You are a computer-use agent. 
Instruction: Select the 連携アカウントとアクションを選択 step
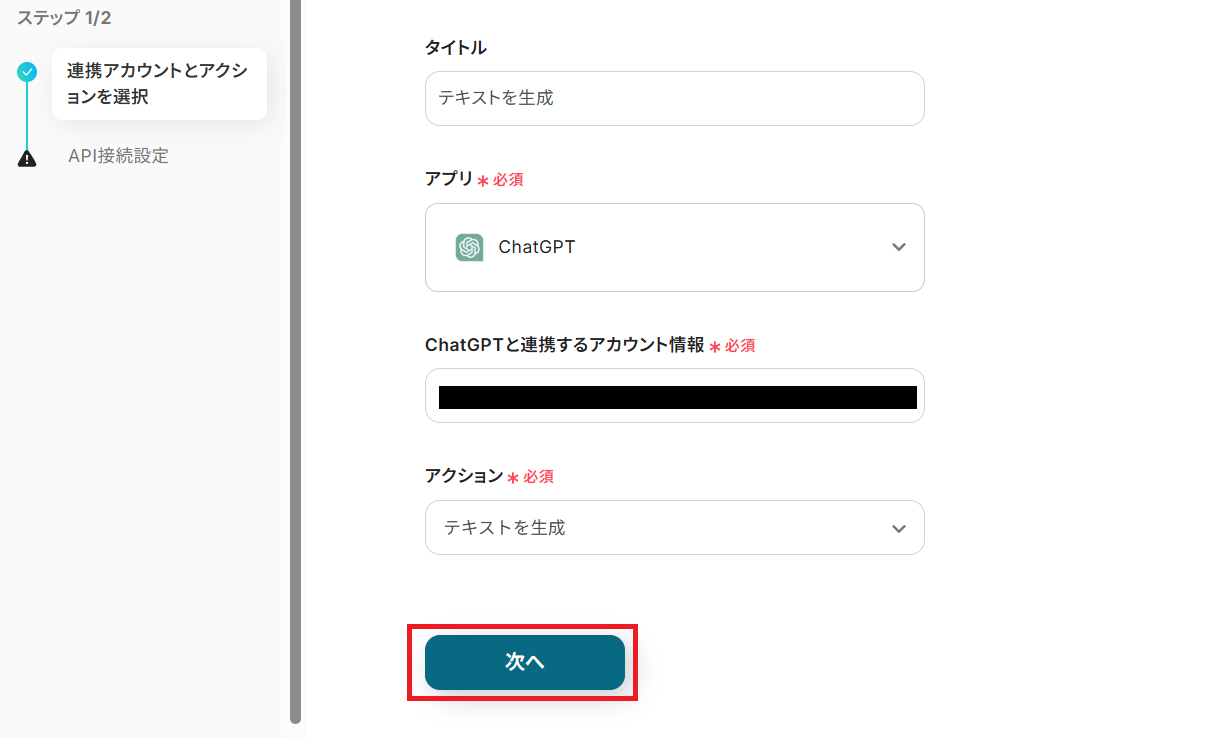click(158, 84)
